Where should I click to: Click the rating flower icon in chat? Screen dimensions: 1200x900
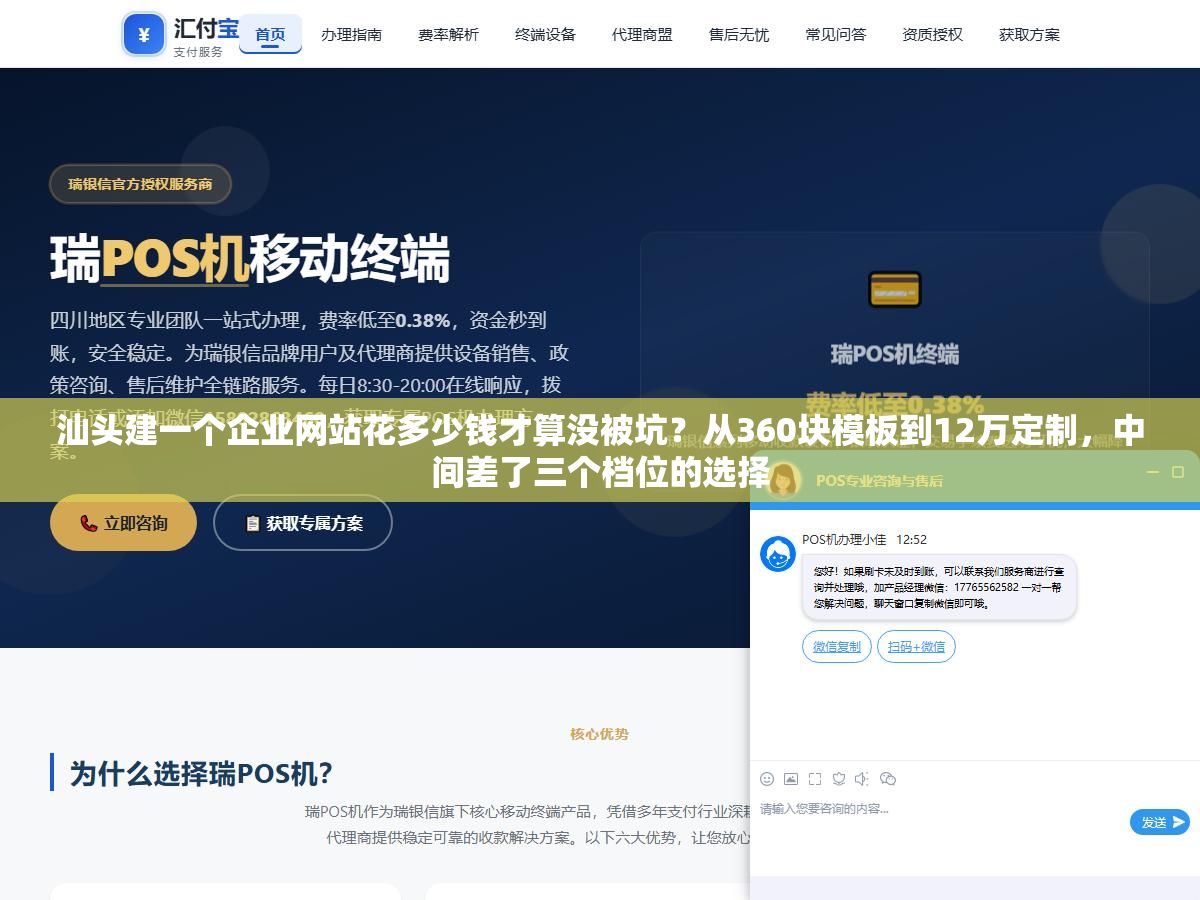click(839, 779)
